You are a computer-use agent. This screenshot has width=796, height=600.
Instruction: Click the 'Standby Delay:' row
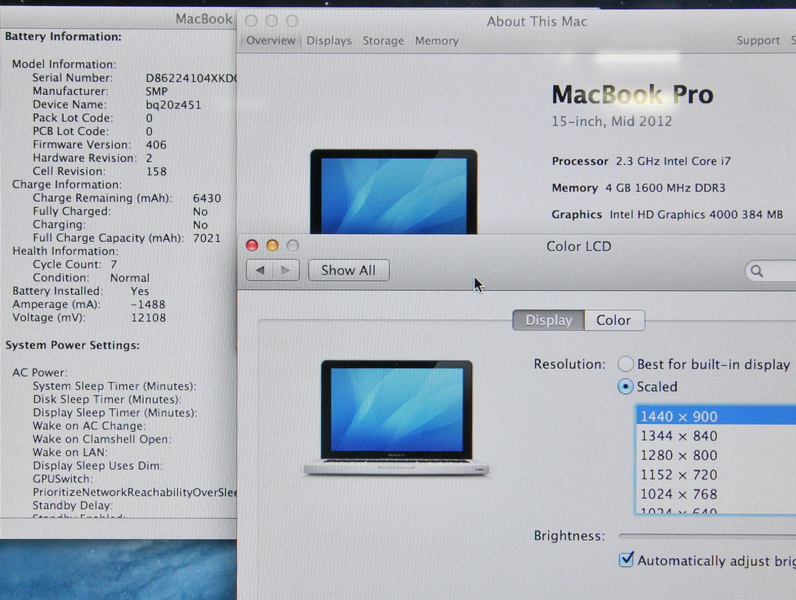73,506
